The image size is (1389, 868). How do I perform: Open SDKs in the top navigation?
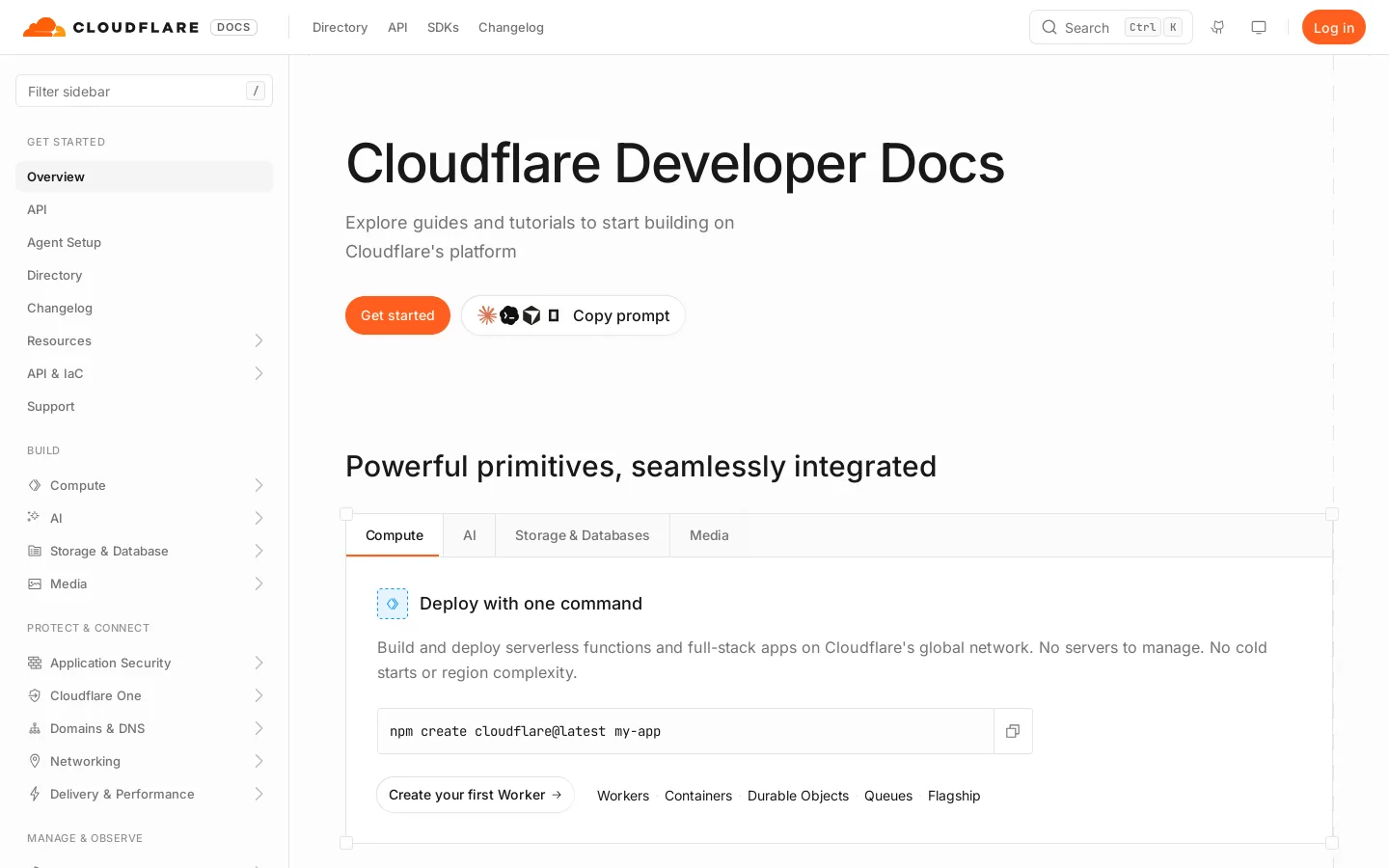443,27
